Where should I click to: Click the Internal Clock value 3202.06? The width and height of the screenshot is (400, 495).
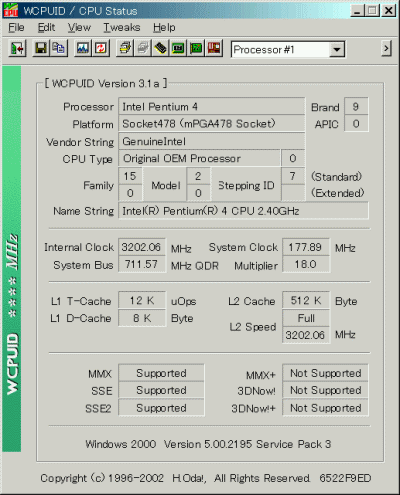142,247
